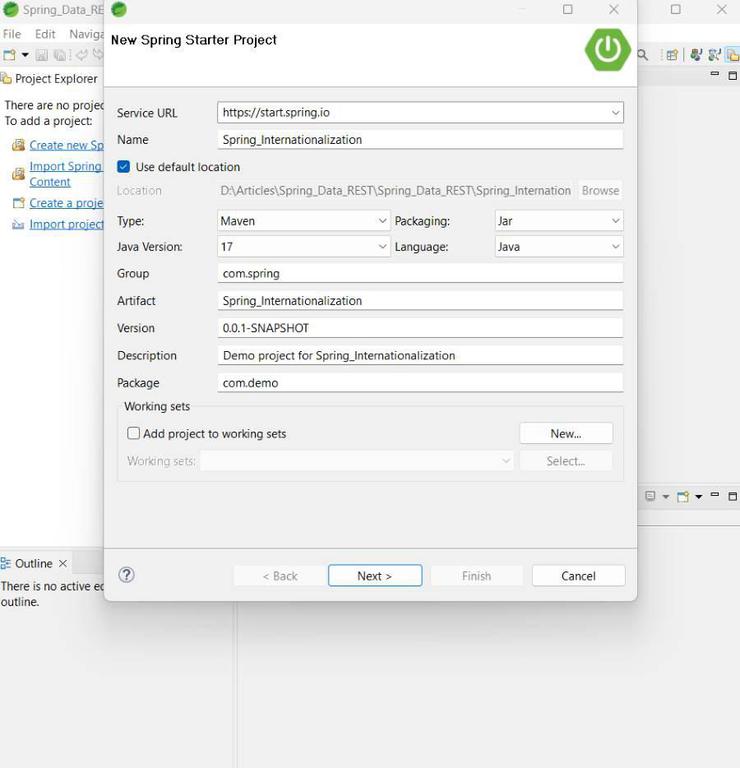The height and width of the screenshot is (768, 740).
Task: Open the Language dropdown showing Java
Action: (x=559, y=246)
